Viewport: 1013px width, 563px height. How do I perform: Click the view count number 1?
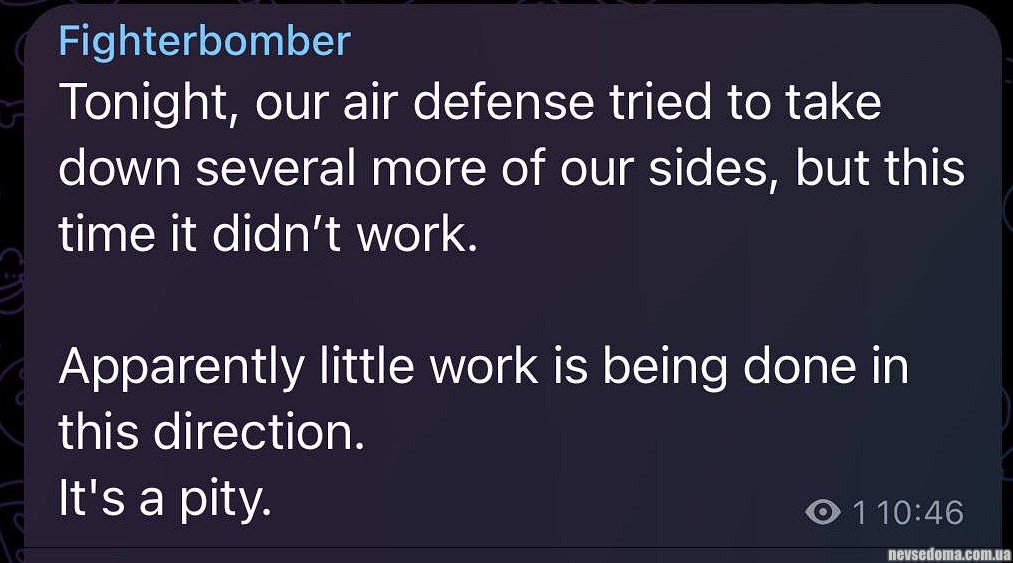[858, 513]
